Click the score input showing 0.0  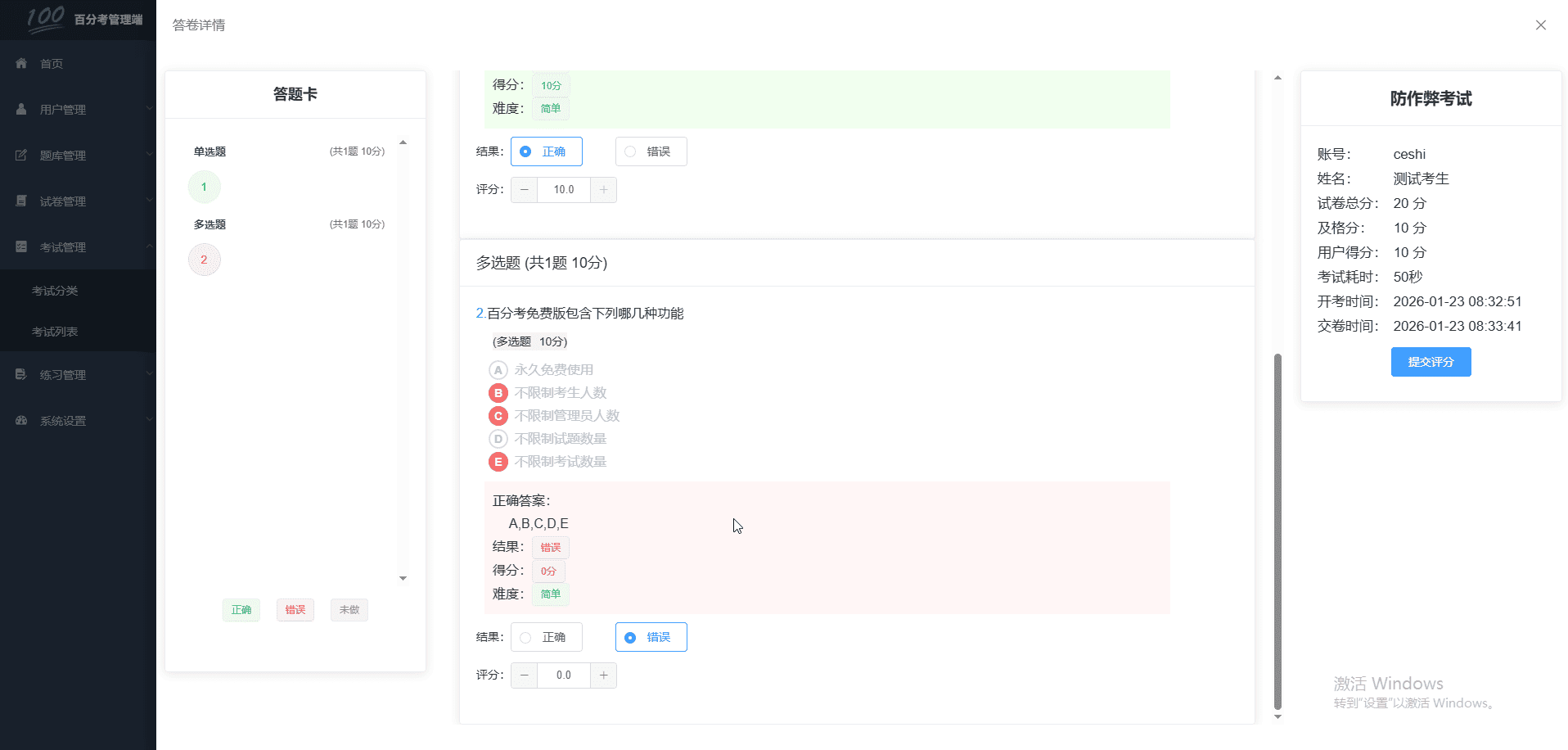(x=563, y=675)
